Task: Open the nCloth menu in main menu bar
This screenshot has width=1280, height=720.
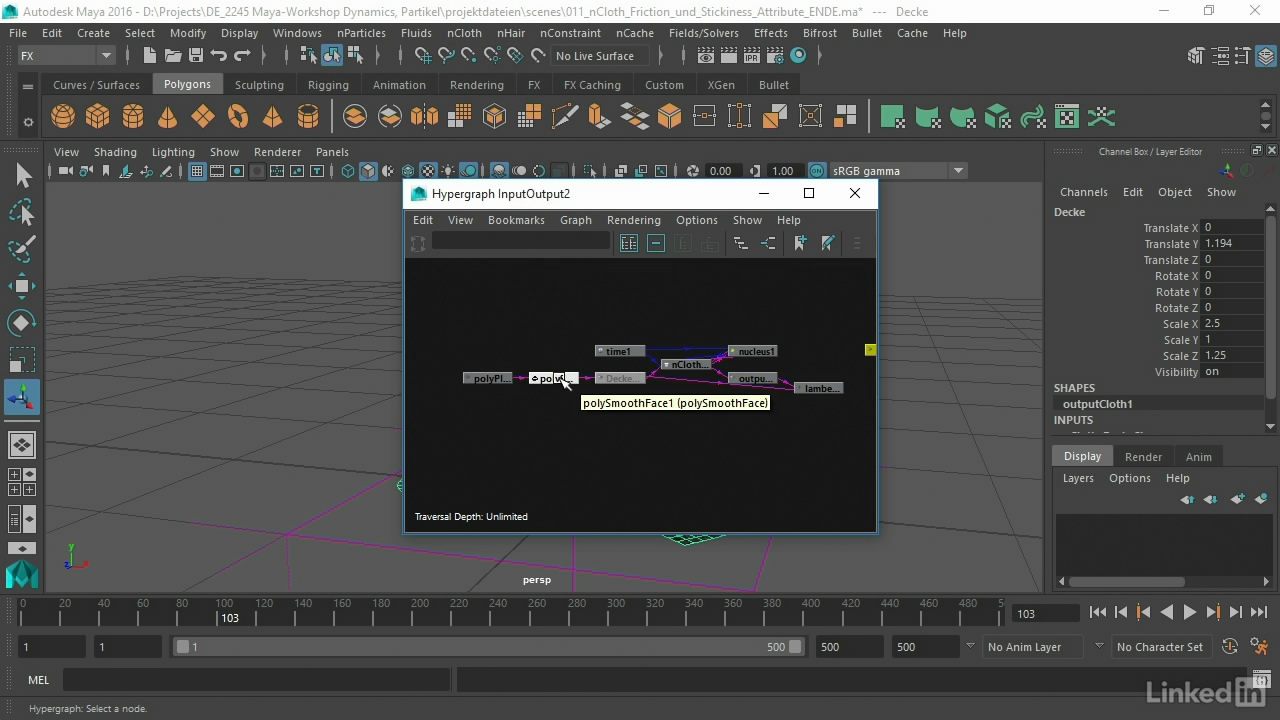Action: 464,33
